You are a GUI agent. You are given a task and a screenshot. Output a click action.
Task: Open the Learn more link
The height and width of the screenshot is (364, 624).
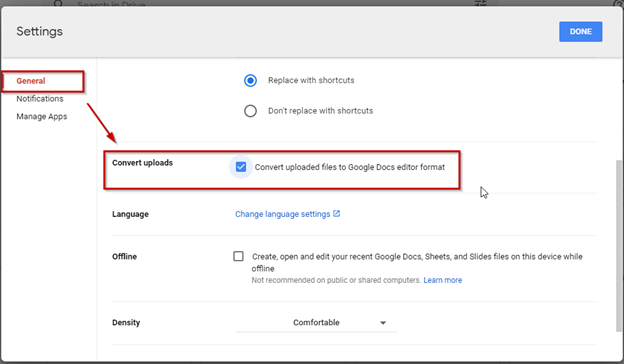pyautogui.click(x=443, y=280)
